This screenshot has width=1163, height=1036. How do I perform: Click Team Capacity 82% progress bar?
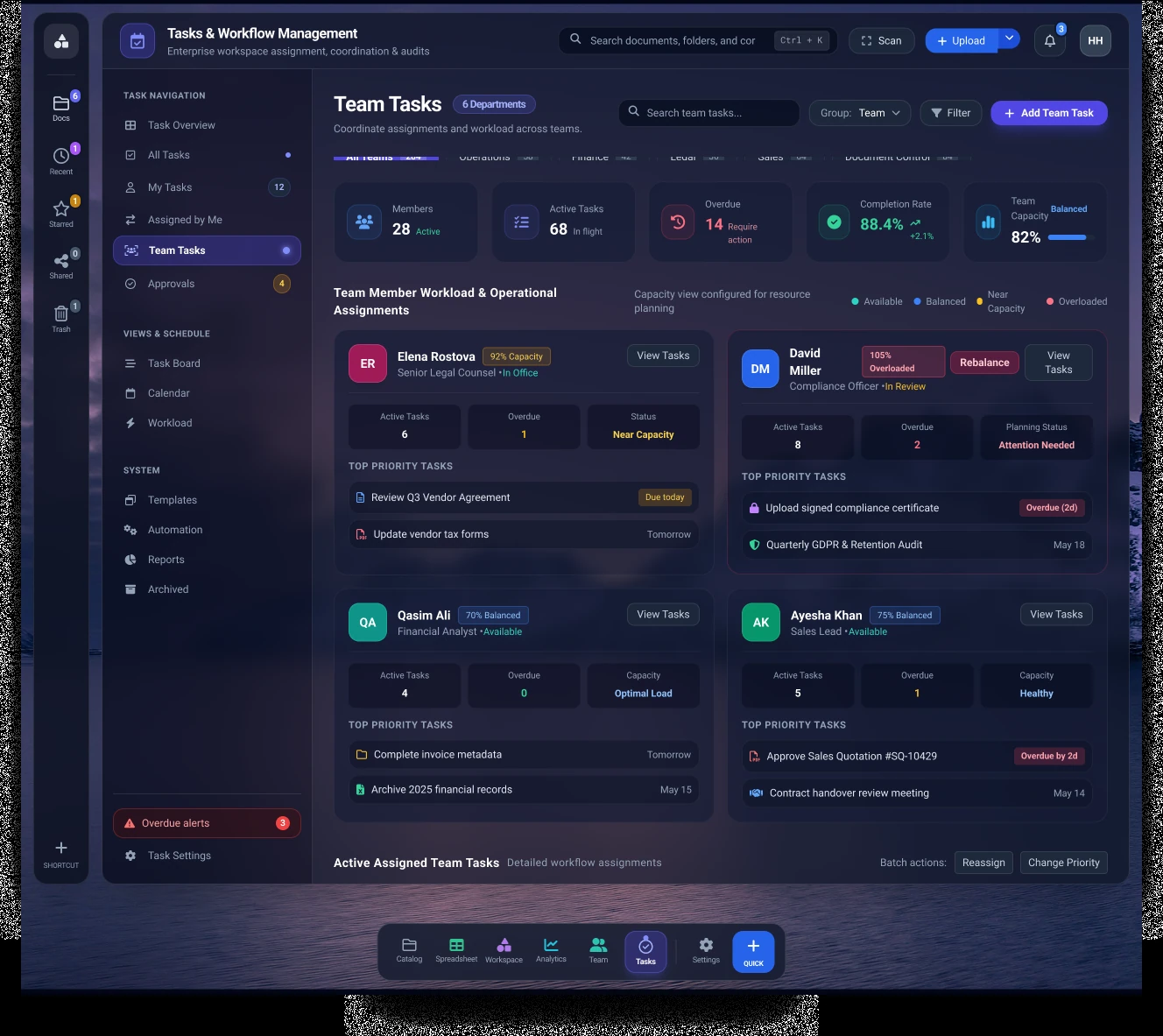pyautogui.click(x=1071, y=237)
